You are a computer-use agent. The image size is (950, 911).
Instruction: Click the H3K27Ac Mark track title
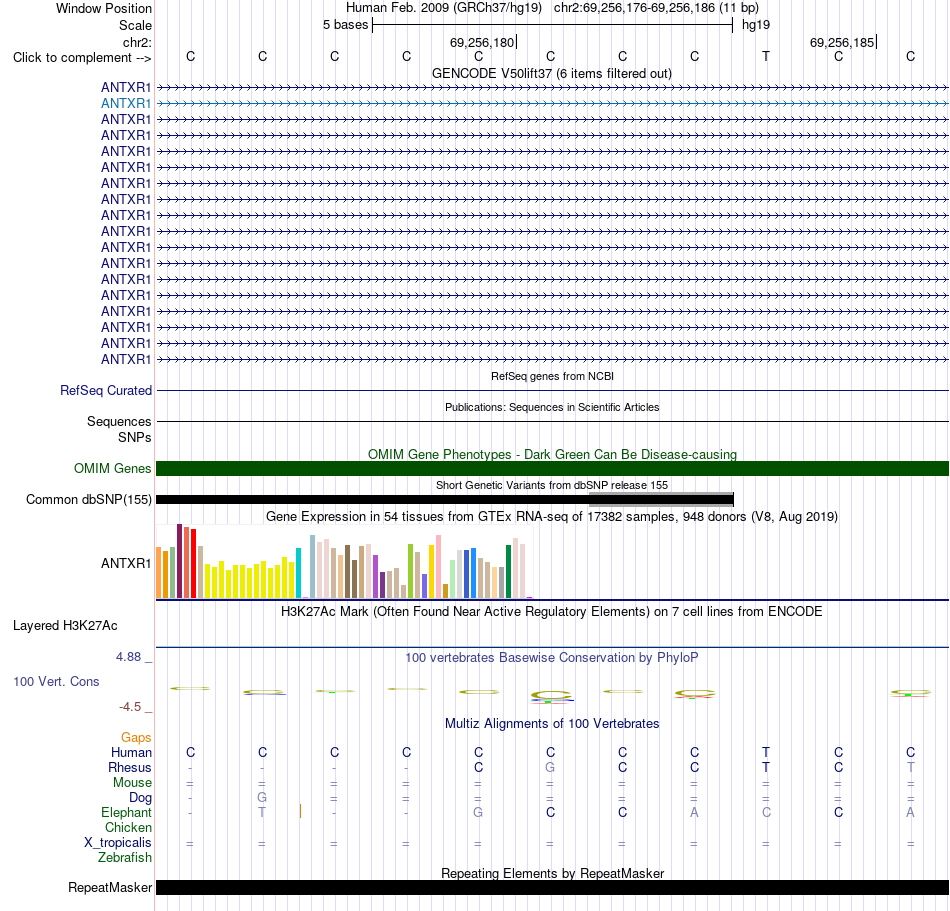coord(552,611)
